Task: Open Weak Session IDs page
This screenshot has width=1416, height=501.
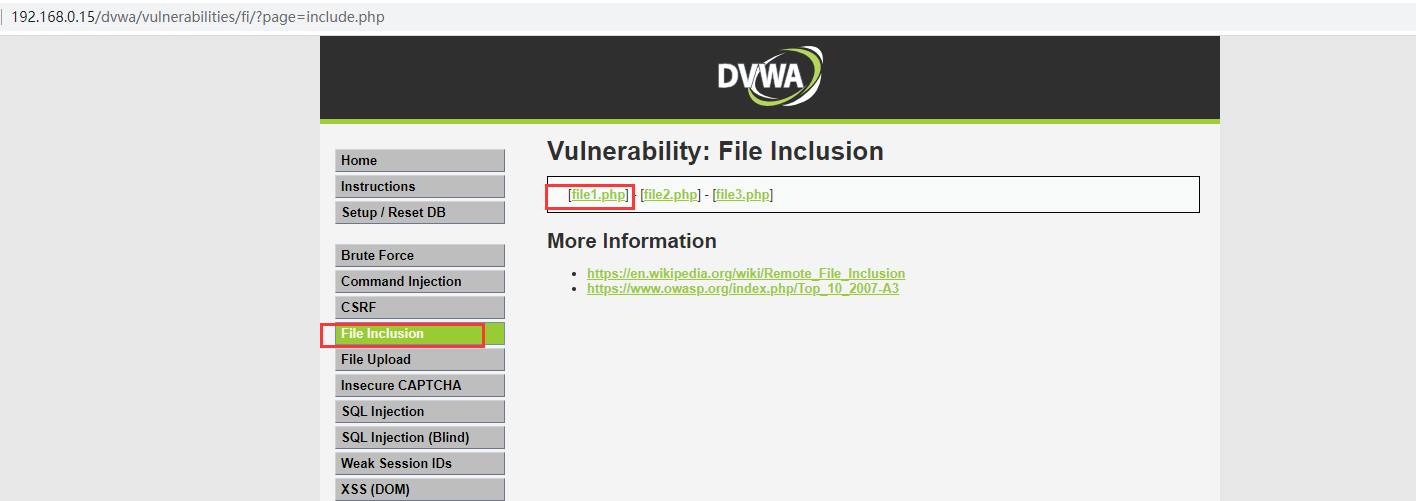Action: (419, 464)
